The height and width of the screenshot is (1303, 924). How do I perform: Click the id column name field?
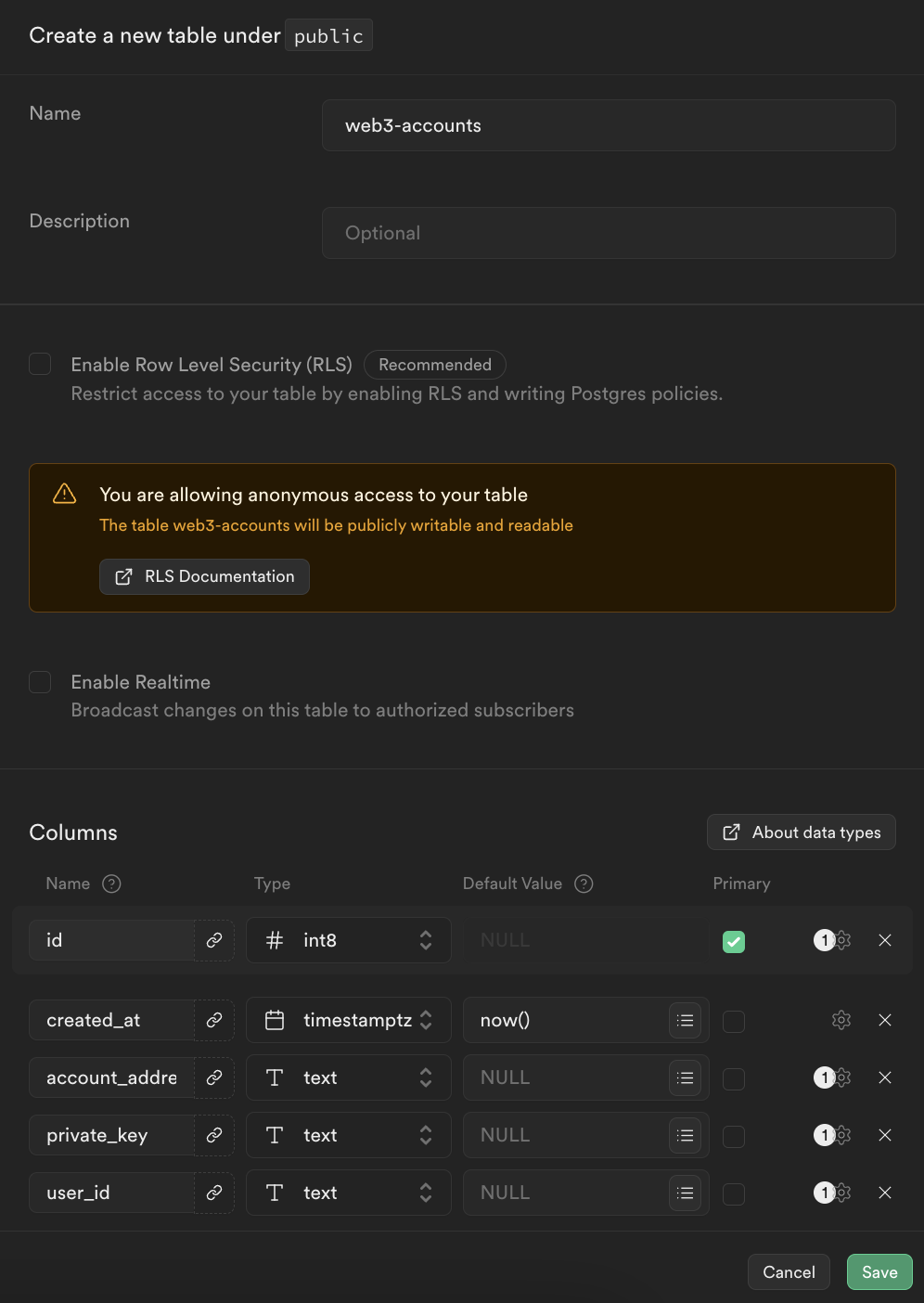(x=111, y=940)
